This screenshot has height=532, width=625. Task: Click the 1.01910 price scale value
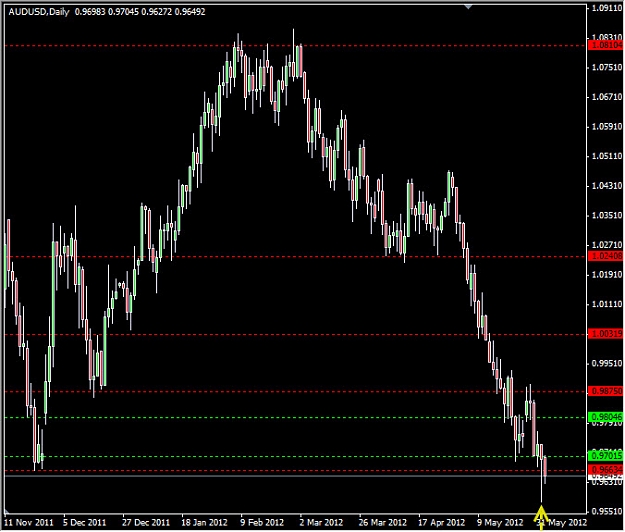[x=607, y=275]
